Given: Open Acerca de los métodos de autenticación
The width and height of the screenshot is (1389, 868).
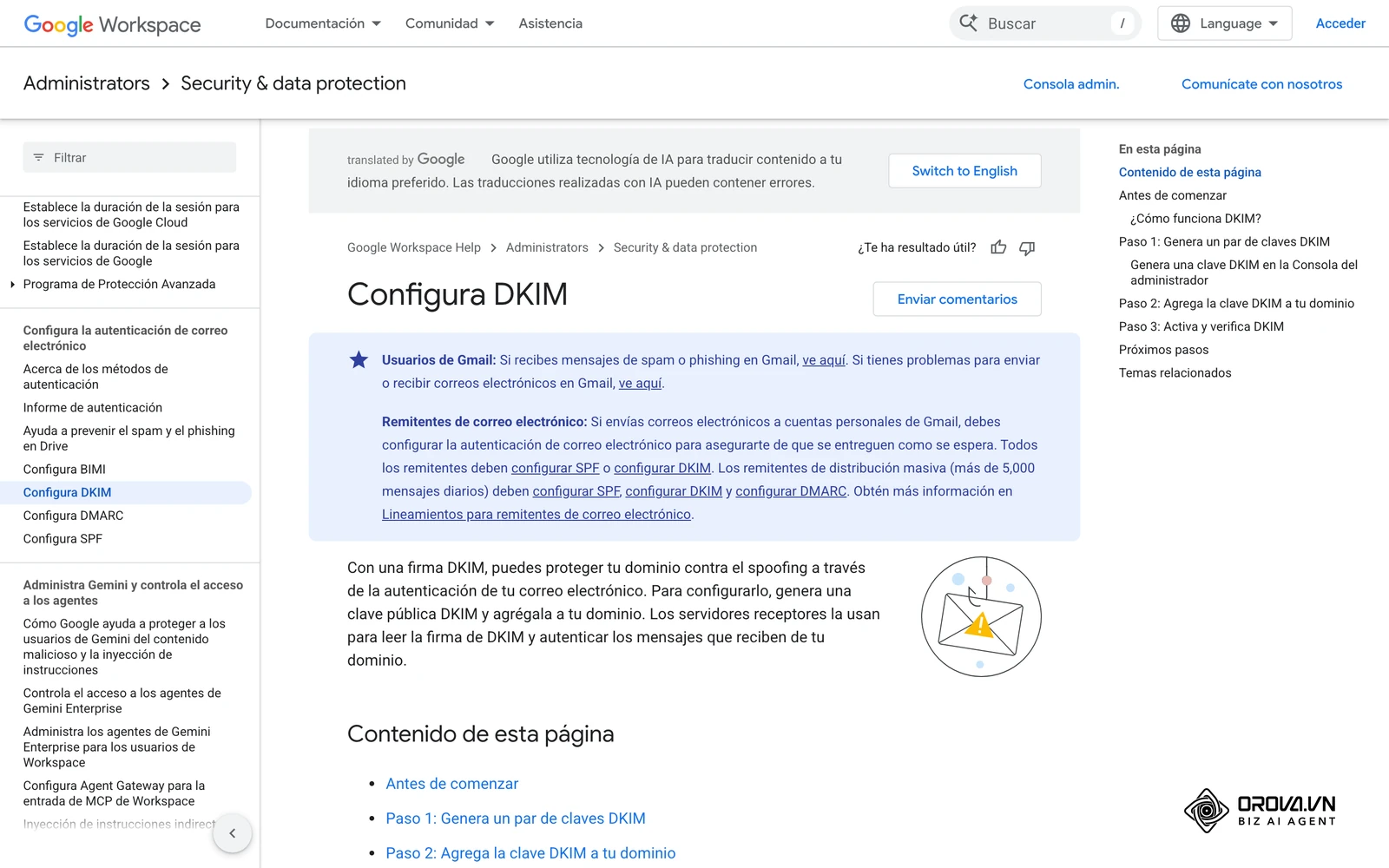Looking at the screenshot, I should click(95, 377).
